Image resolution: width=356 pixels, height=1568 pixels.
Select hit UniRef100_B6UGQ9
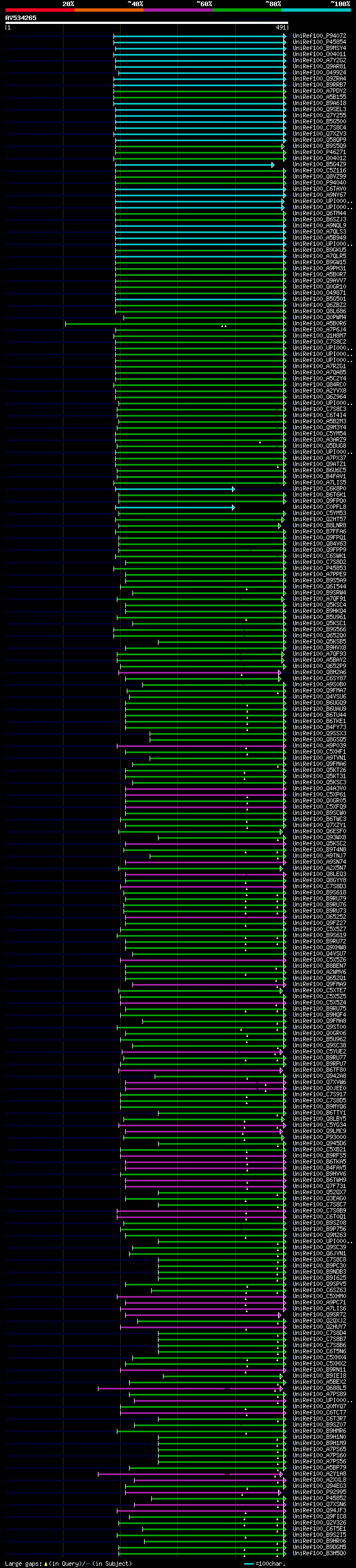click(319, 703)
